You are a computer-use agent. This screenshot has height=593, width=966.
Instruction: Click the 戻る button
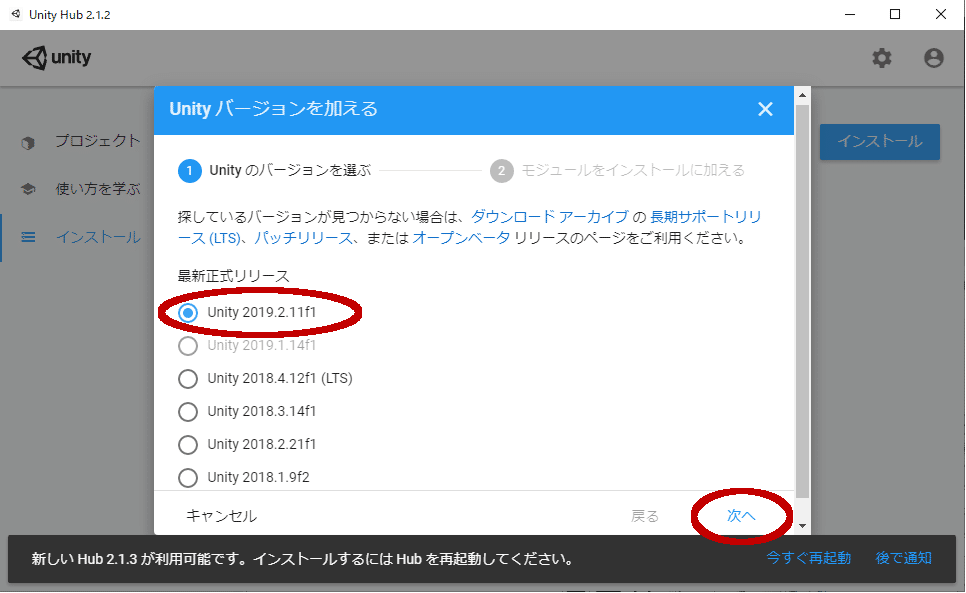644,516
